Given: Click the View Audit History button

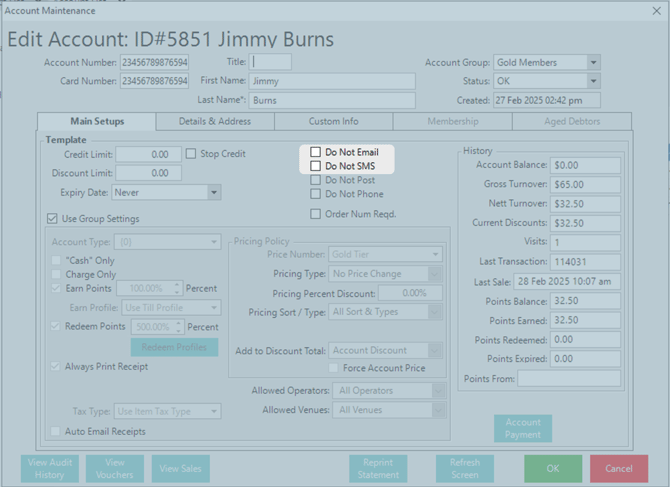Looking at the screenshot, I should 49,468.
